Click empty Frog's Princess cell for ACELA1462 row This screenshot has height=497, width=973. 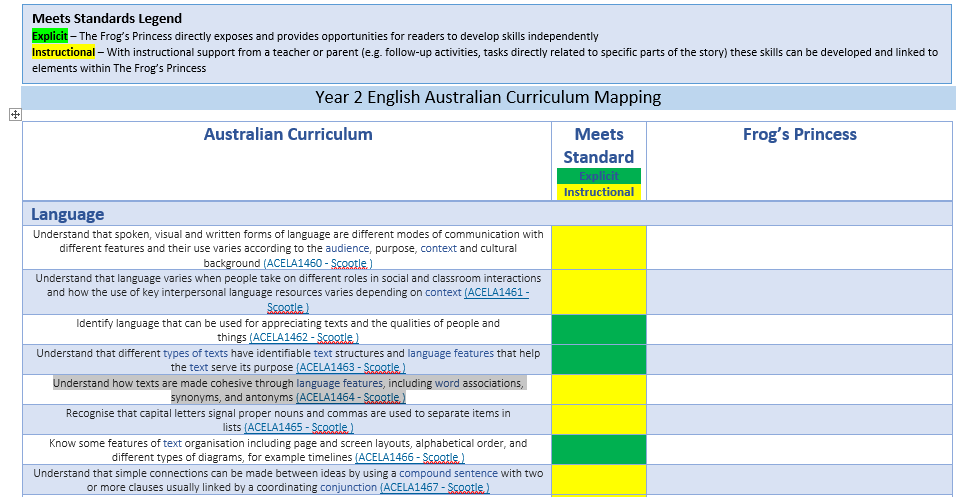pos(799,329)
